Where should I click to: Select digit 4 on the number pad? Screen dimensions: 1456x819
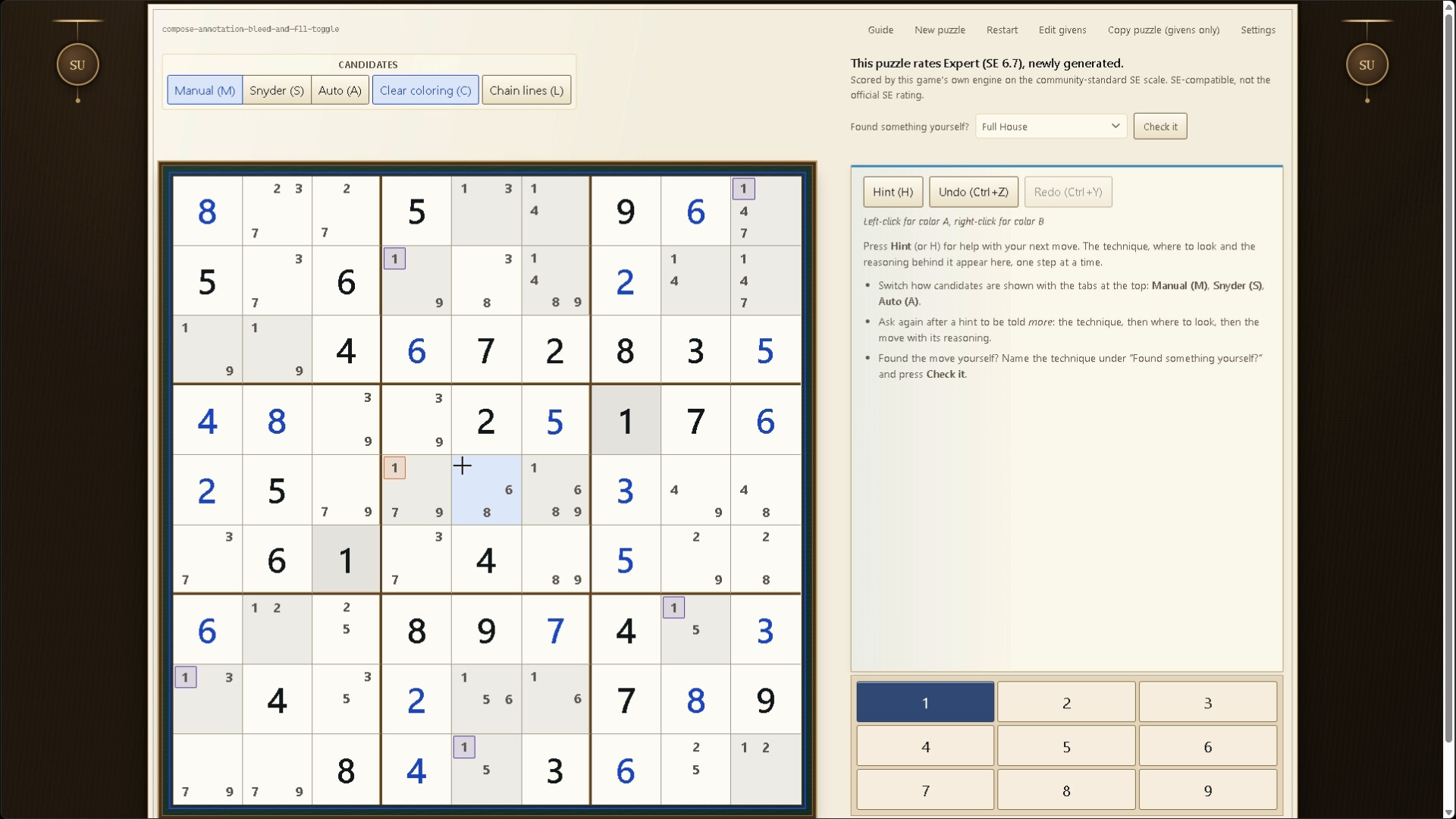[x=925, y=746]
